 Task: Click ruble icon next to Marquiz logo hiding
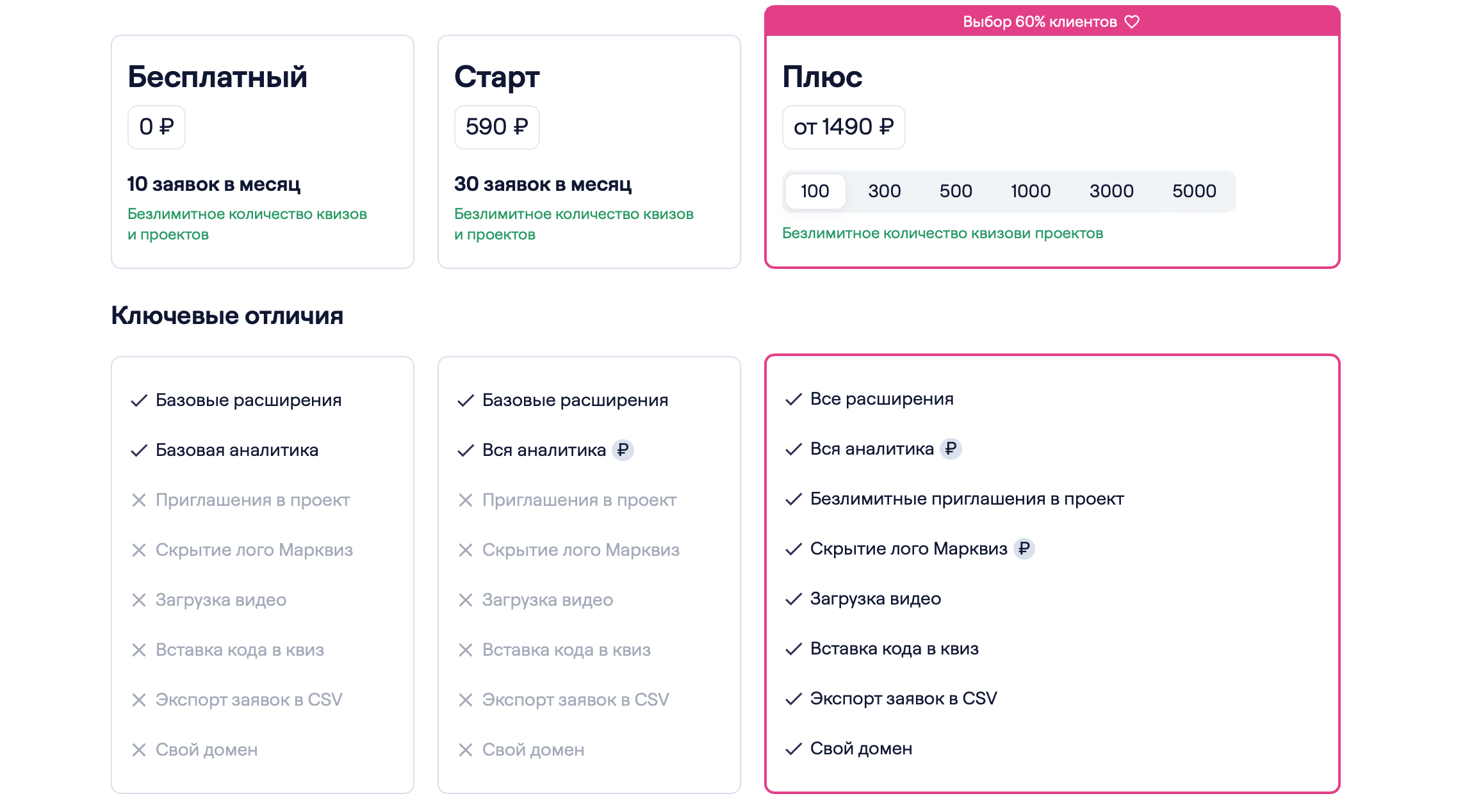(1024, 549)
